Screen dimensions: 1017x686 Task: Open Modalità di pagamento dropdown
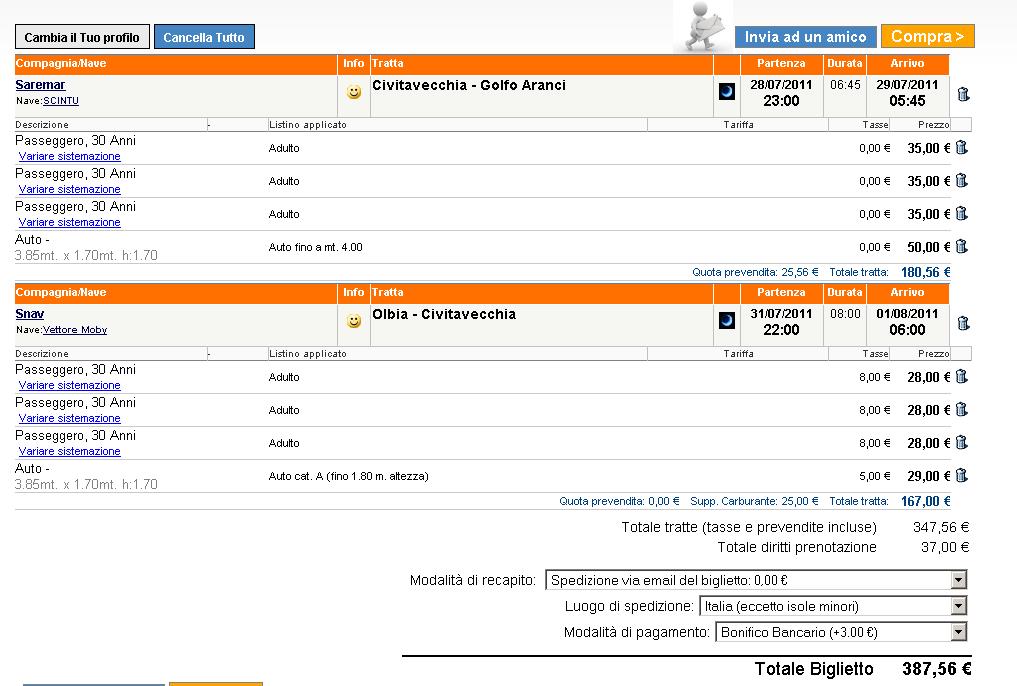958,632
